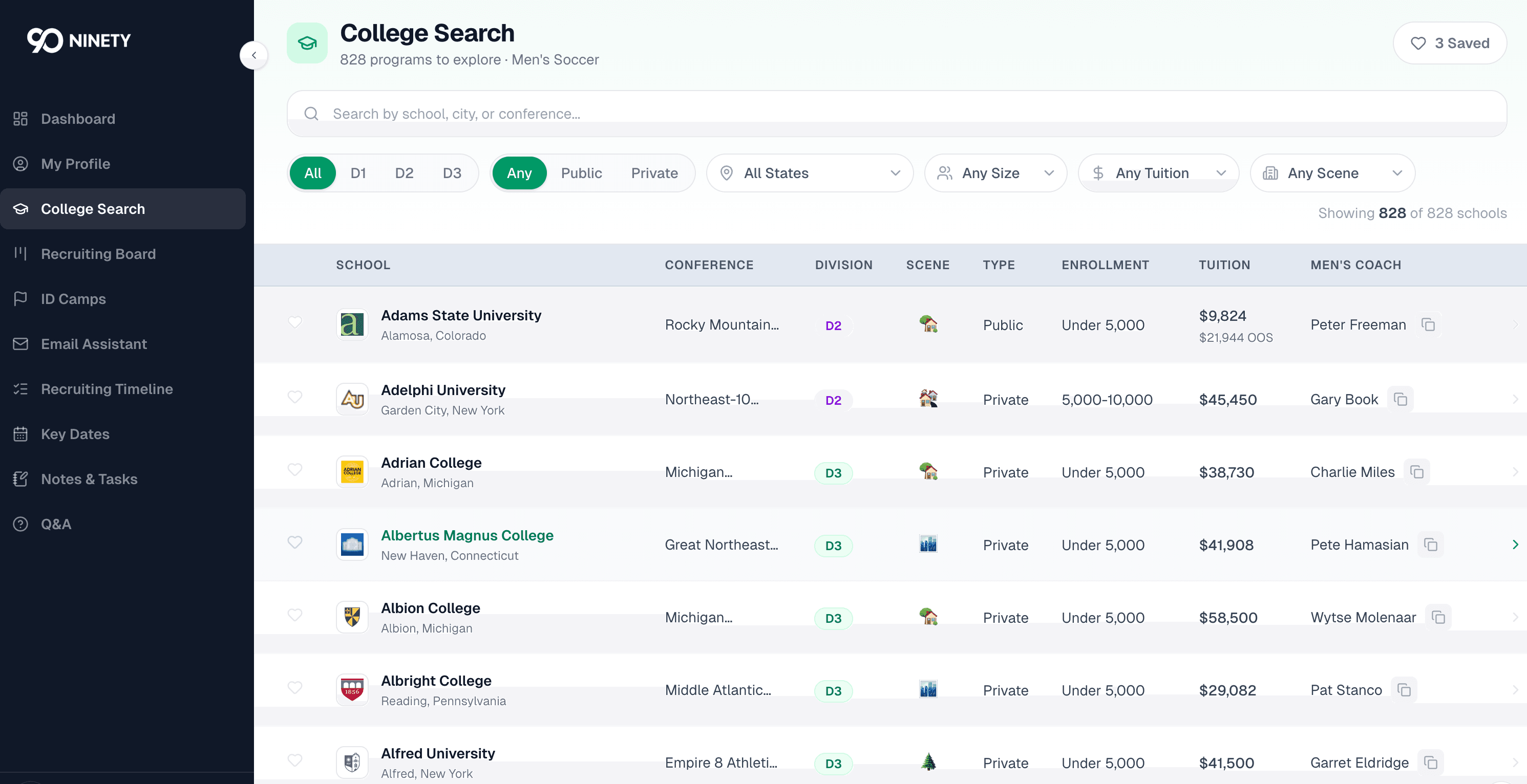The width and height of the screenshot is (1527, 784).
Task: Click the Albright College logo
Action: click(352, 690)
